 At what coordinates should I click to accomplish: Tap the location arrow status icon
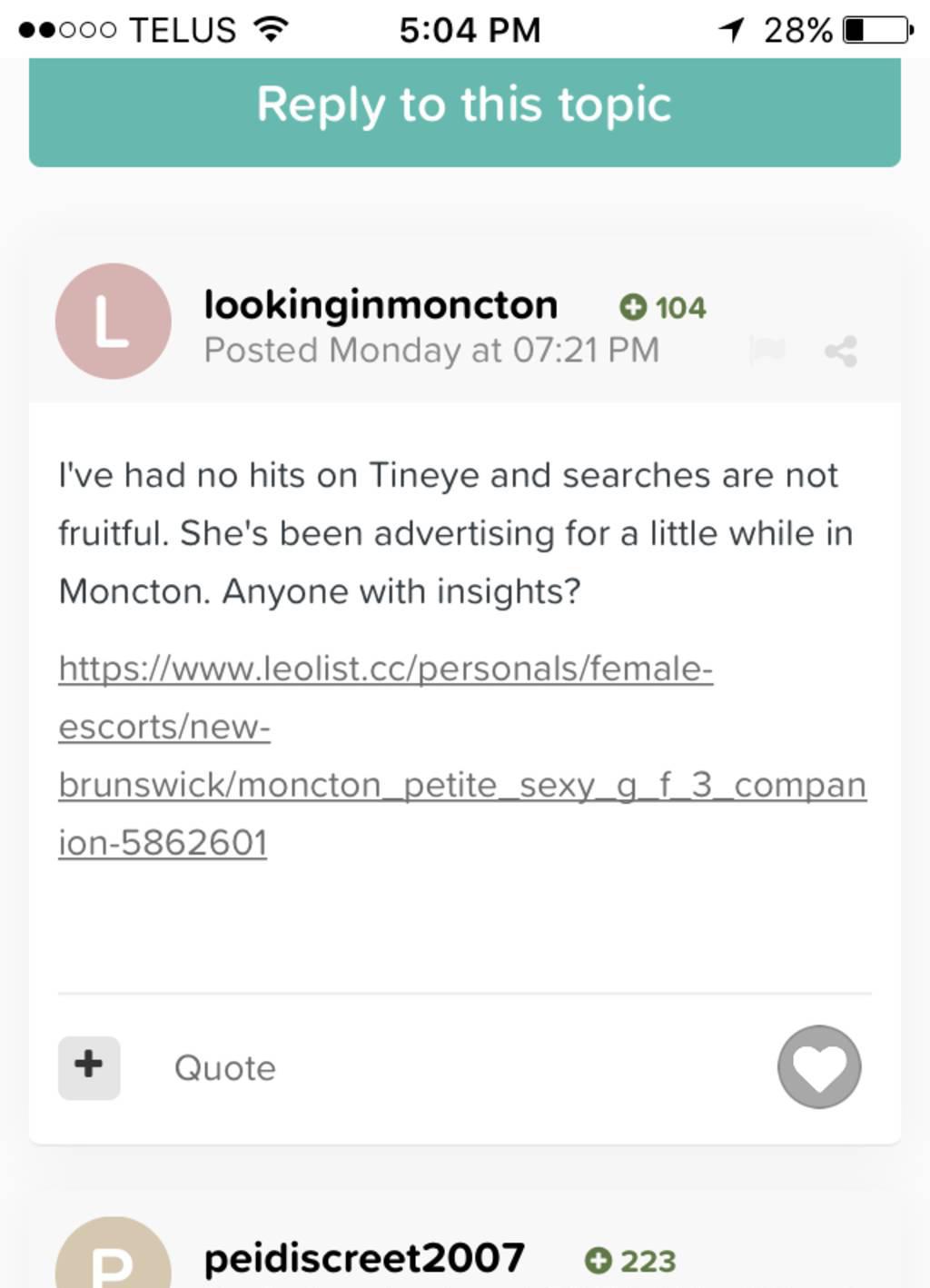(732, 30)
